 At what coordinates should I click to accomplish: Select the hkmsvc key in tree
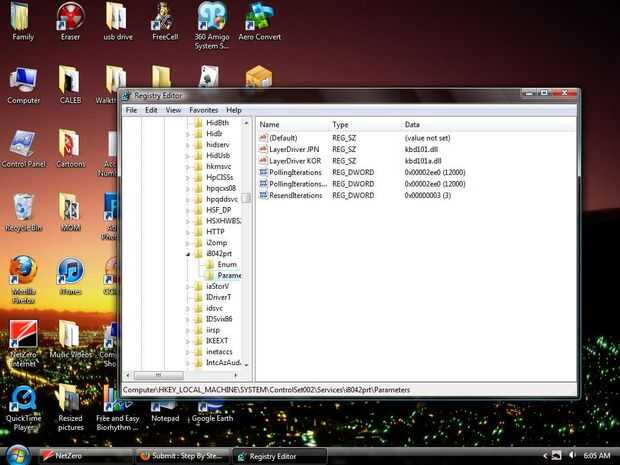tap(219, 166)
